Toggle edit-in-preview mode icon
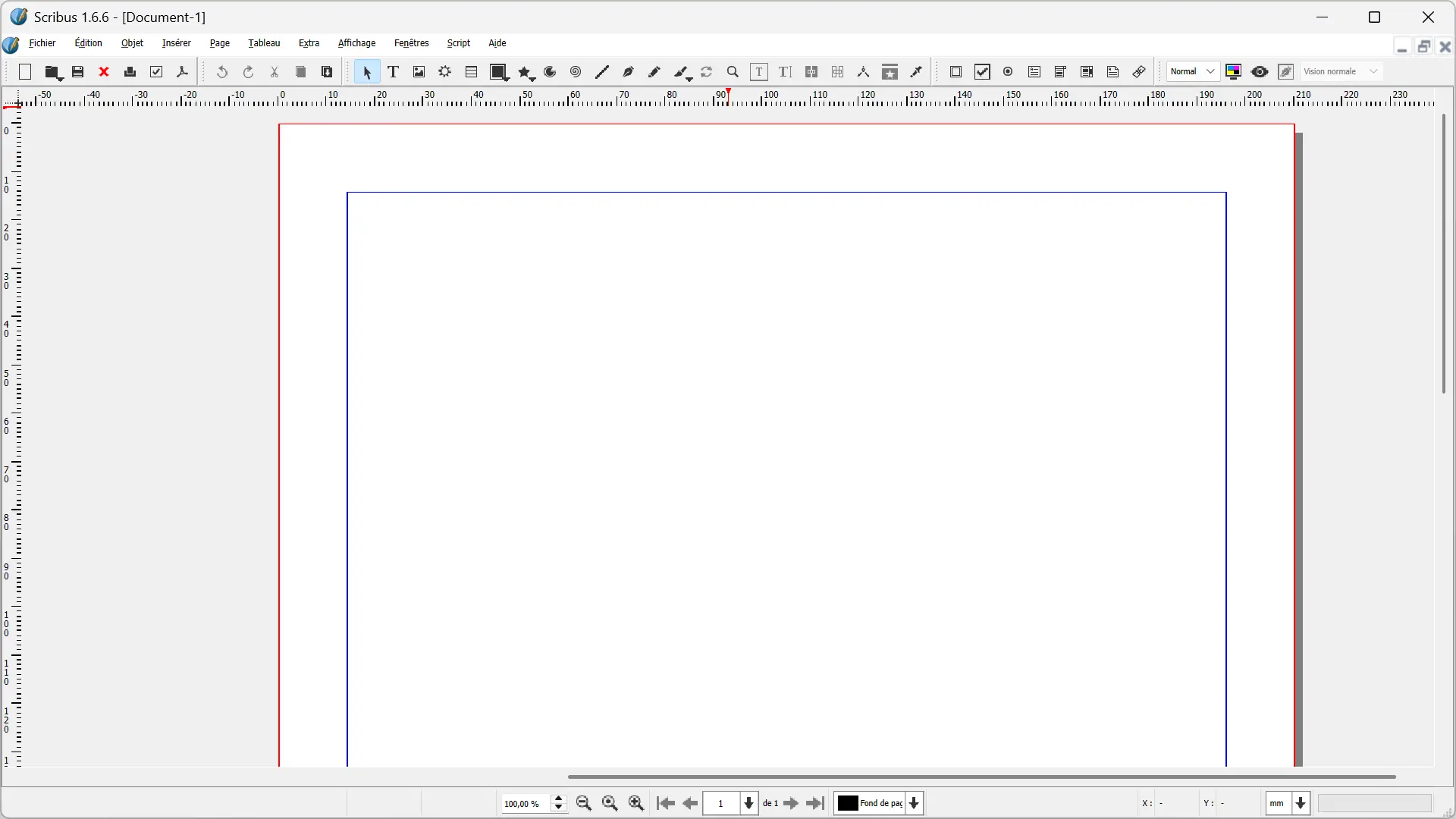The height and width of the screenshot is (819, 1456). coord(1286,72)
